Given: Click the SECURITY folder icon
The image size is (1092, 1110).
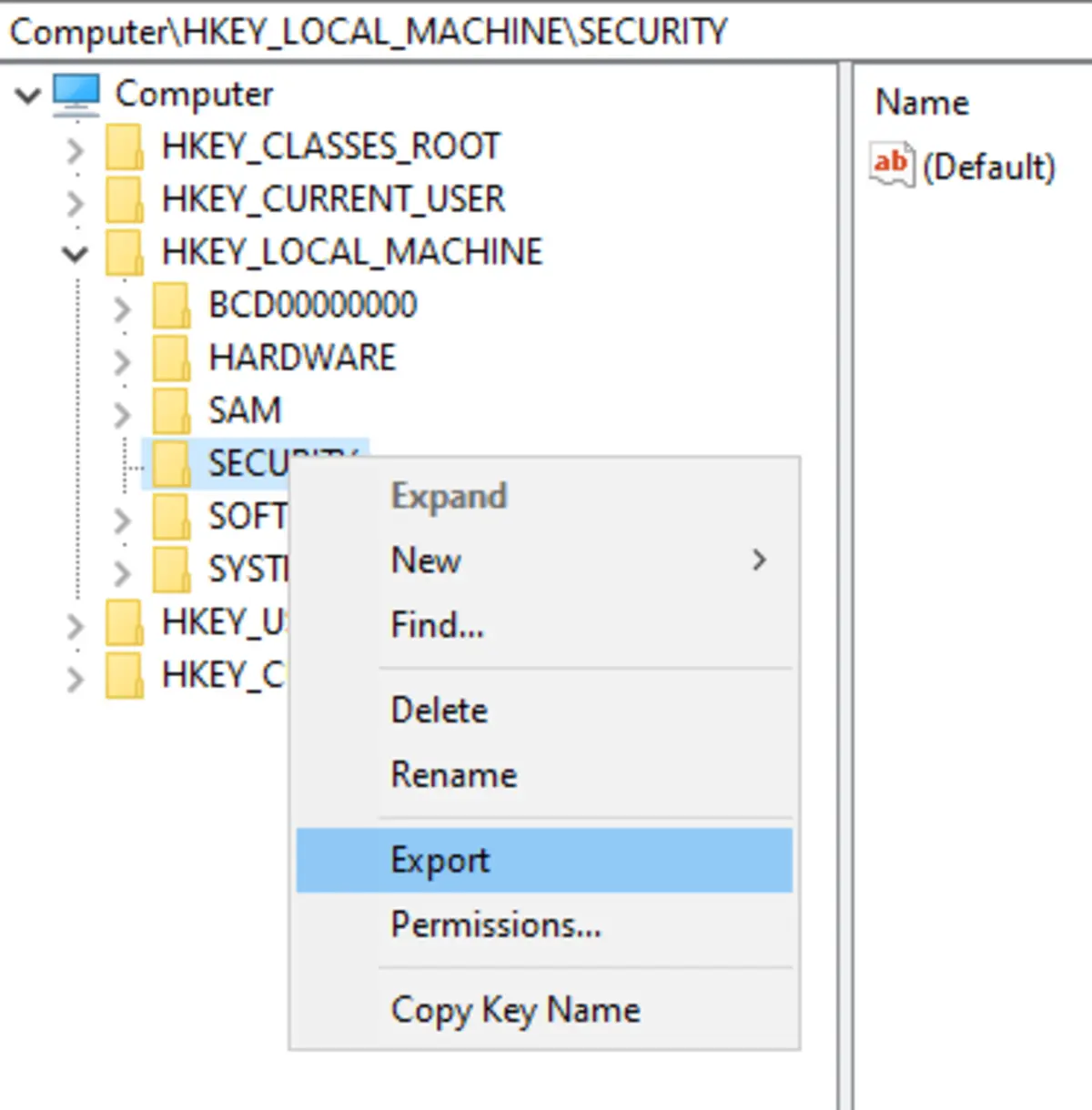Looking at the screenshot, I should [x=171, y=464].
